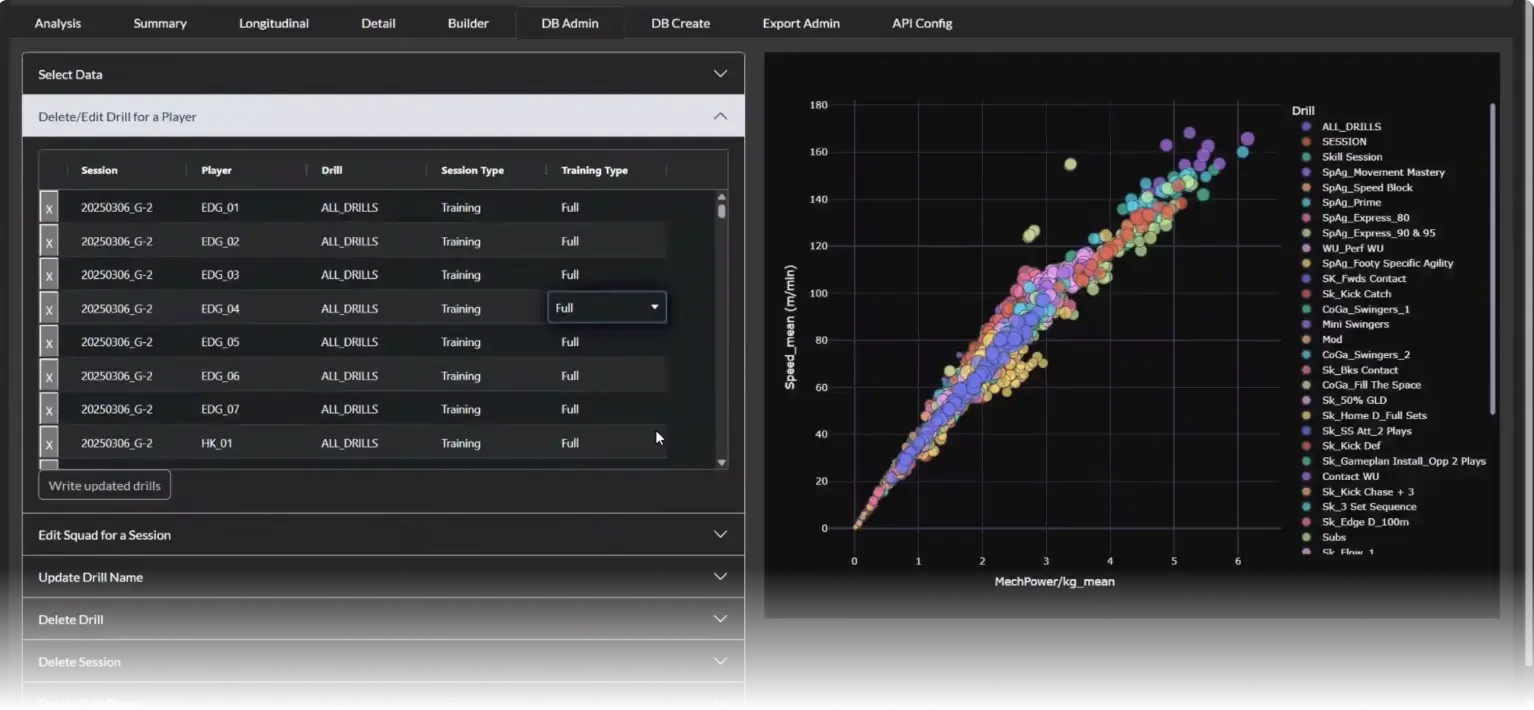Click the X beside the EDG_07 row
Image resolution: width=1534 pixels, height=710 pixels.
pos(49,408)
